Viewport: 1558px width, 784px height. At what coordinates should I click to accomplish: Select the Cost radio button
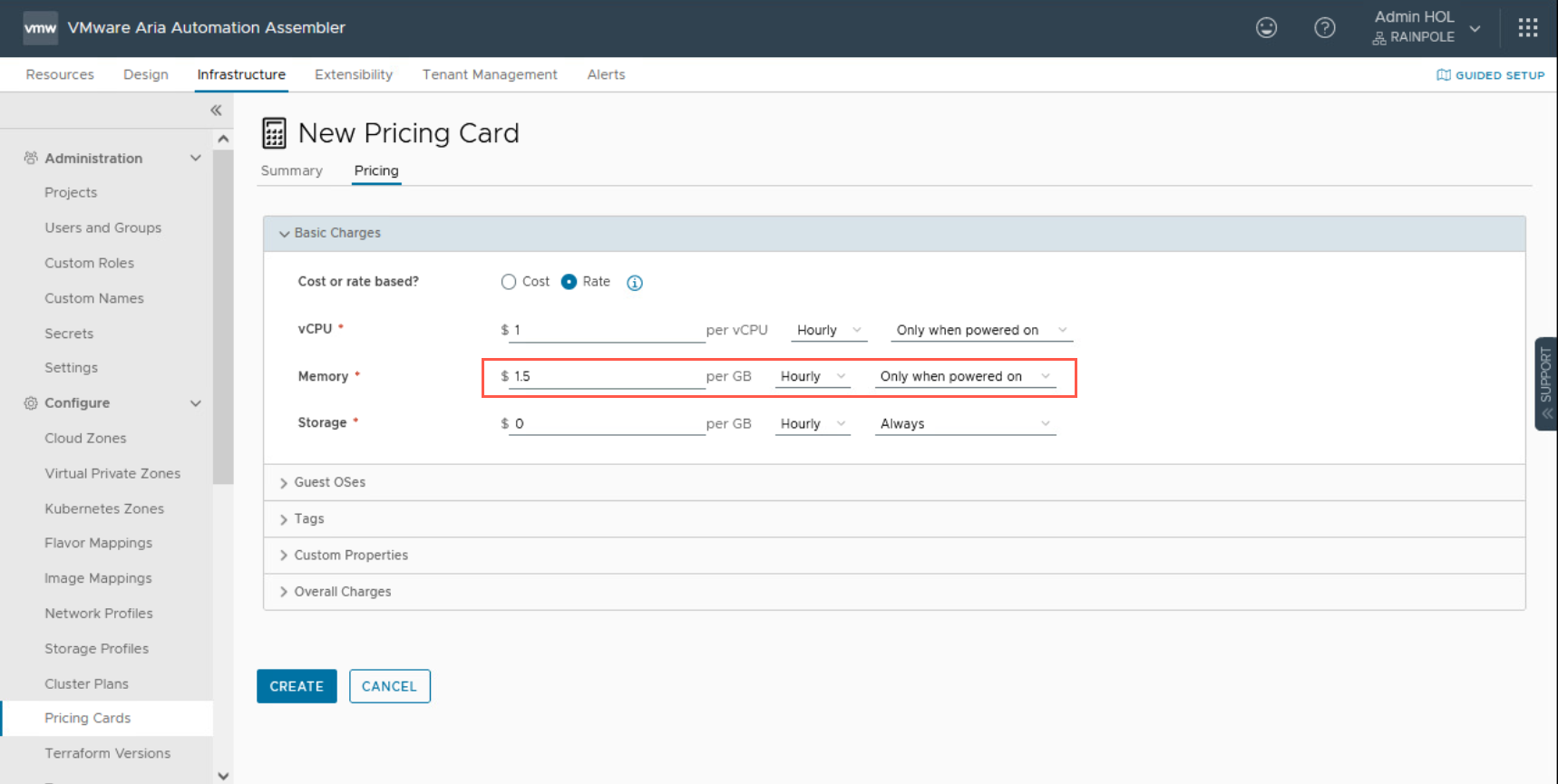click(x=509, y=282)
